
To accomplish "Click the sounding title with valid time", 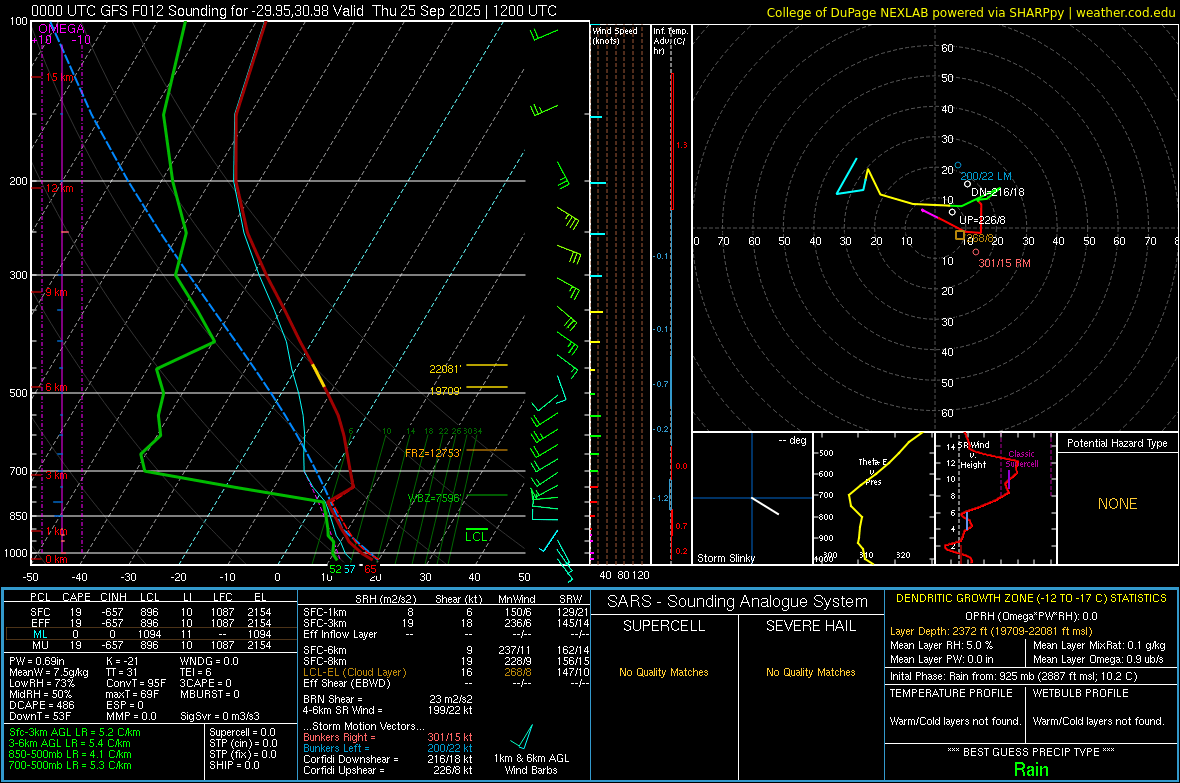I will coord(294,11).
